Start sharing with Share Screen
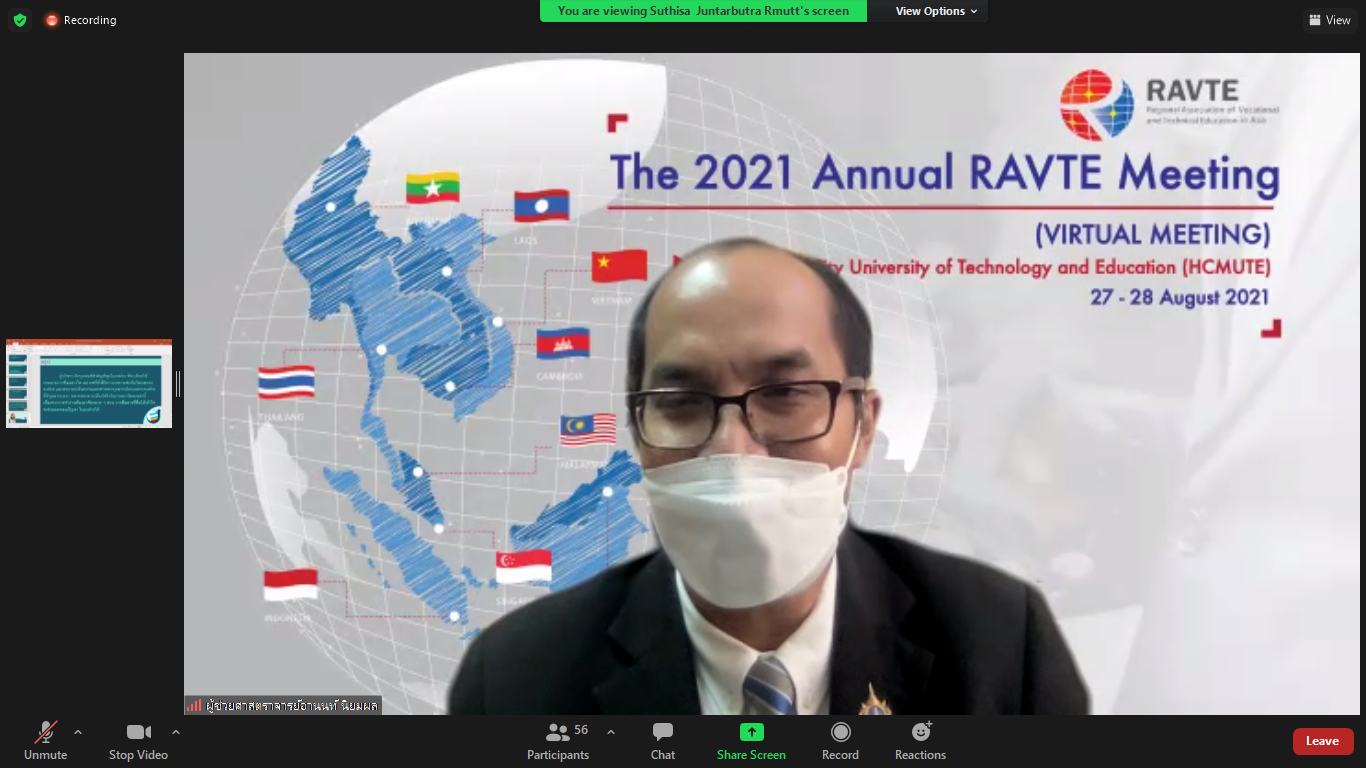The height and width of the screenshot is (768, 1366). coord(751,741)
